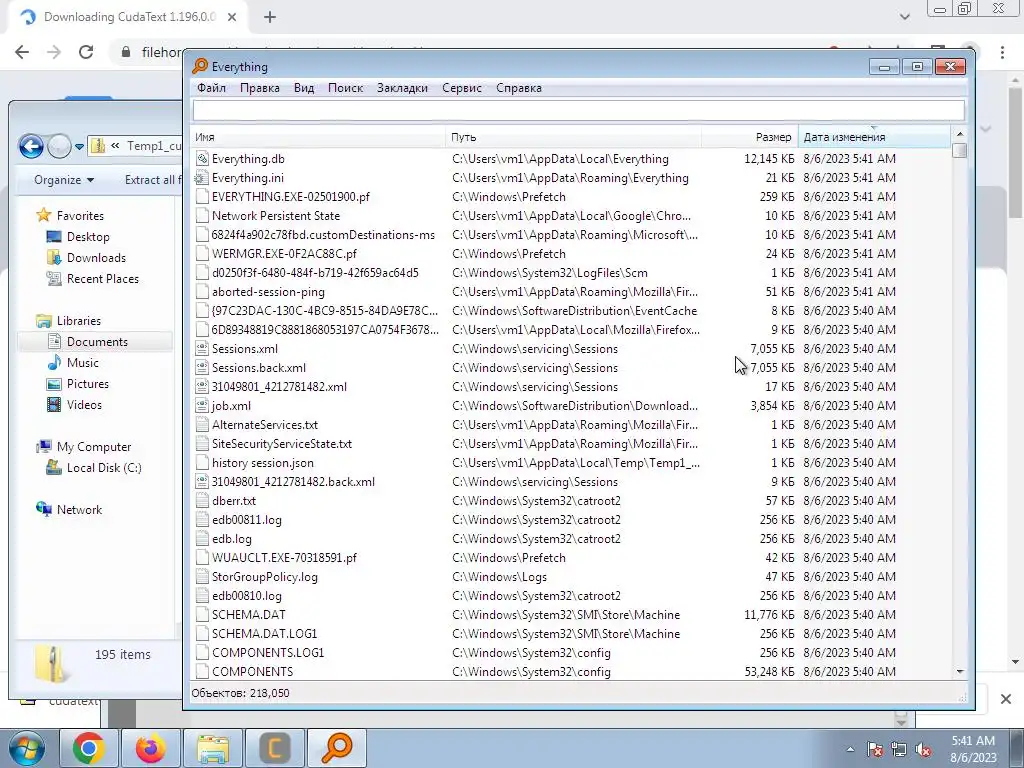This screenshot has height=768, width=1024.
Task: Open Firefox from the taskbar
Action: point(150,748)
